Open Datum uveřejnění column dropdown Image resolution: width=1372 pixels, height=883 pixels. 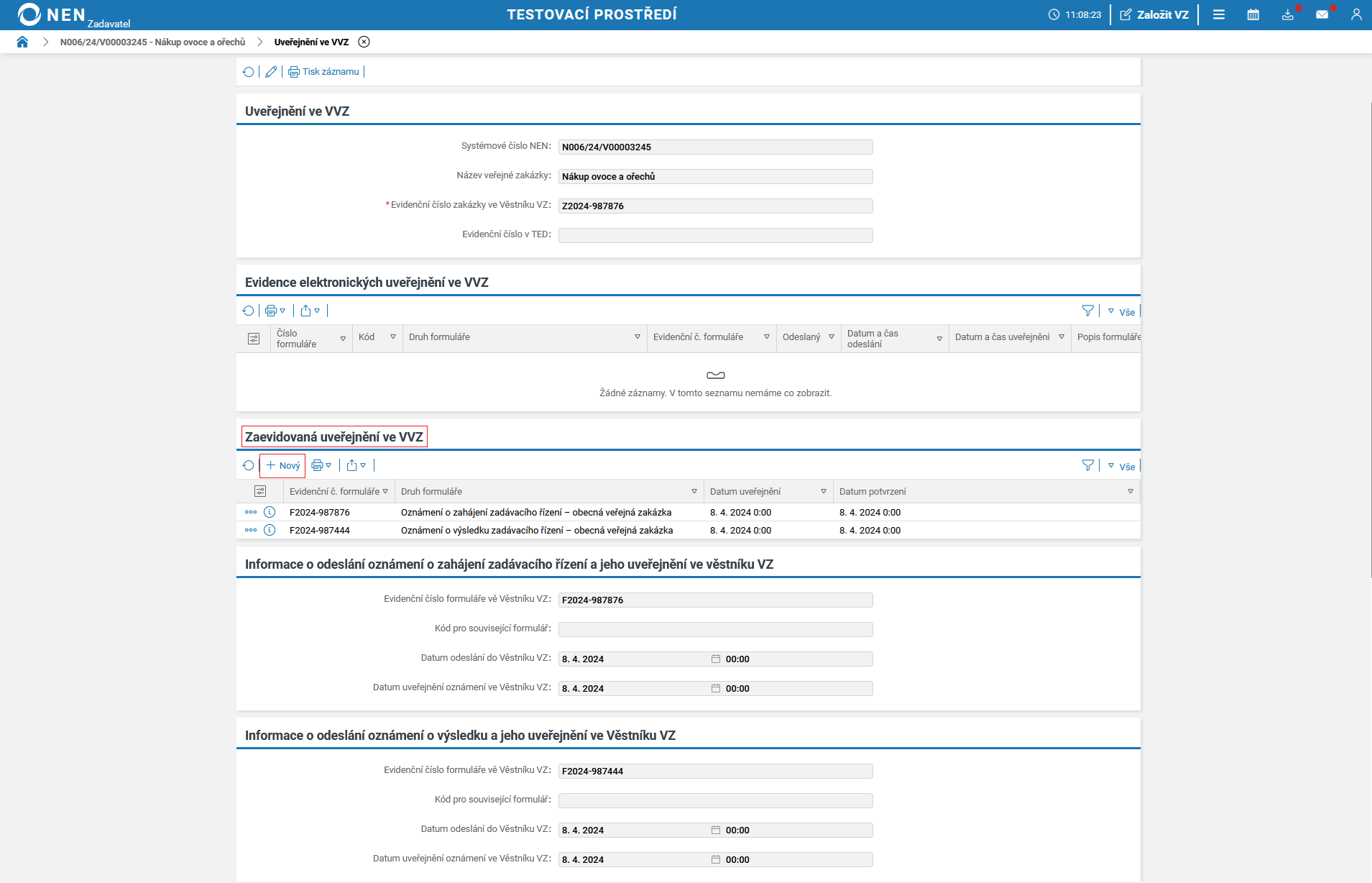tap(824, 492)
